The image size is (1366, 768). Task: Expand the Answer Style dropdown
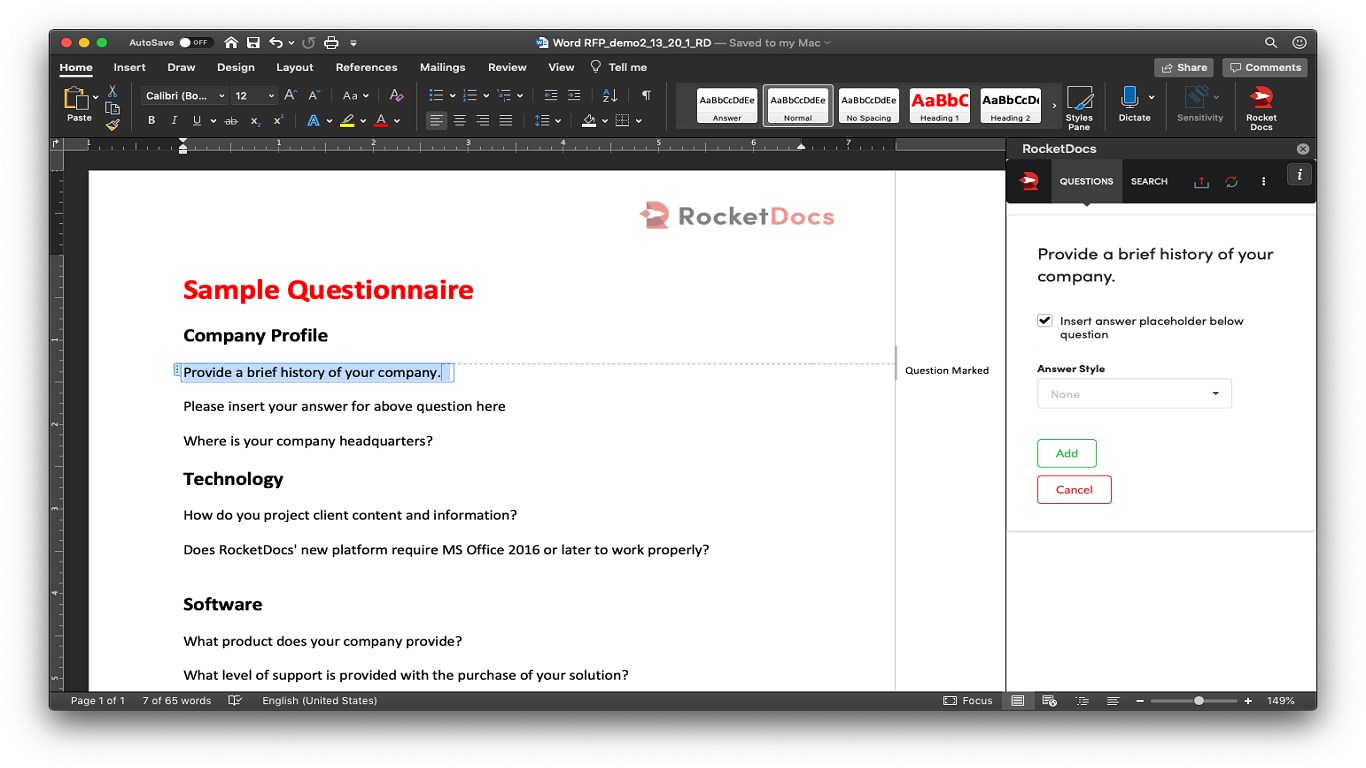click(1134, 394)
